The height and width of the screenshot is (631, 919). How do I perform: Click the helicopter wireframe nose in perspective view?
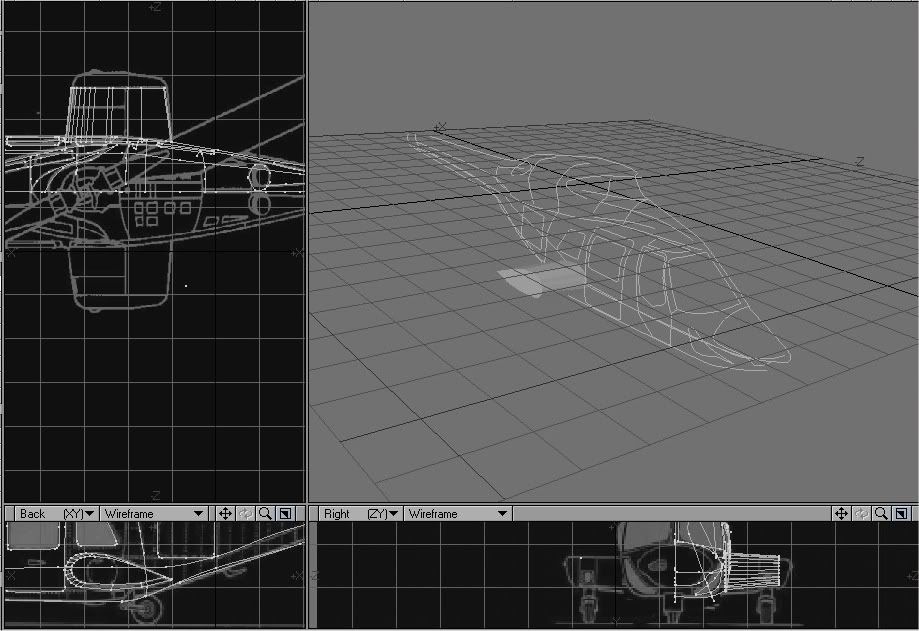768,356
